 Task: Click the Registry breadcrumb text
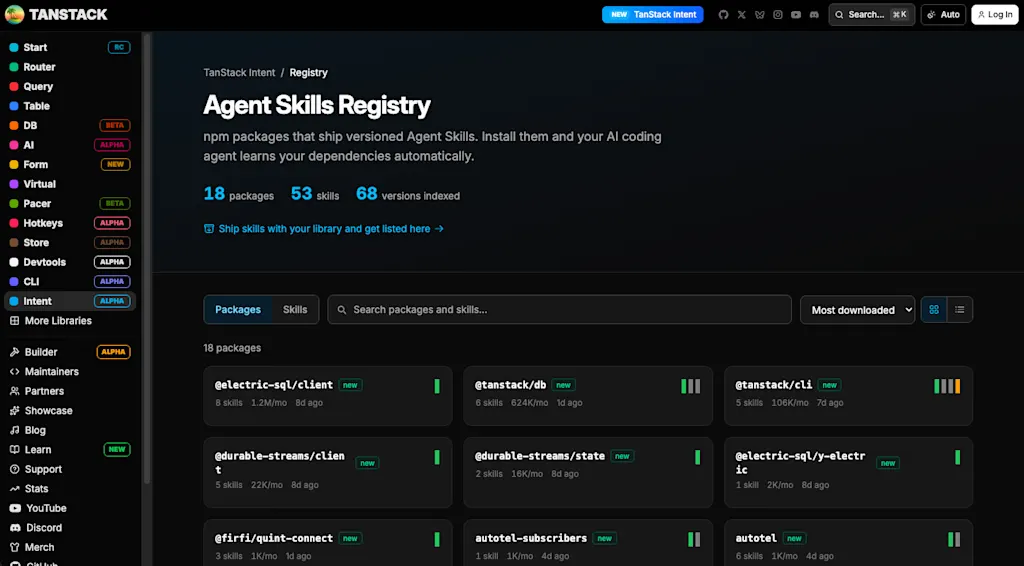[x=308, y=72]
